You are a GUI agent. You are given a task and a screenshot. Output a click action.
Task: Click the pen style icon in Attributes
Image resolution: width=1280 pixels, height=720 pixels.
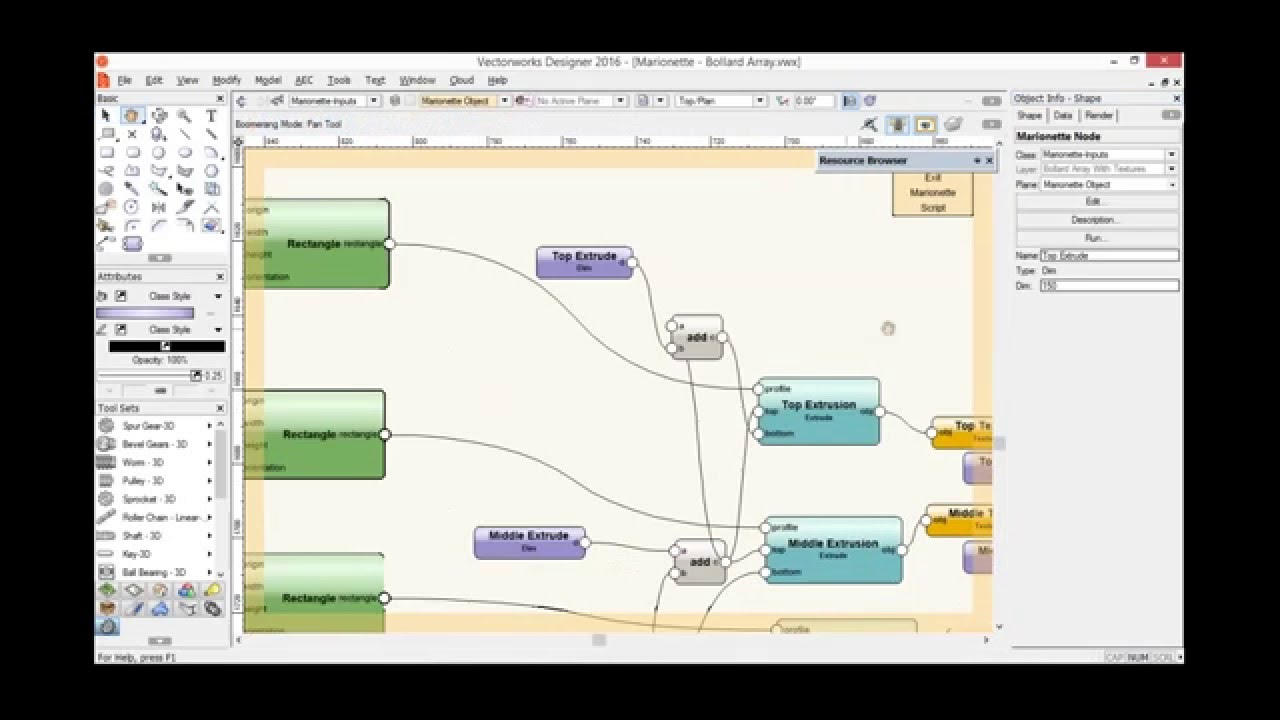click(102, 329)
